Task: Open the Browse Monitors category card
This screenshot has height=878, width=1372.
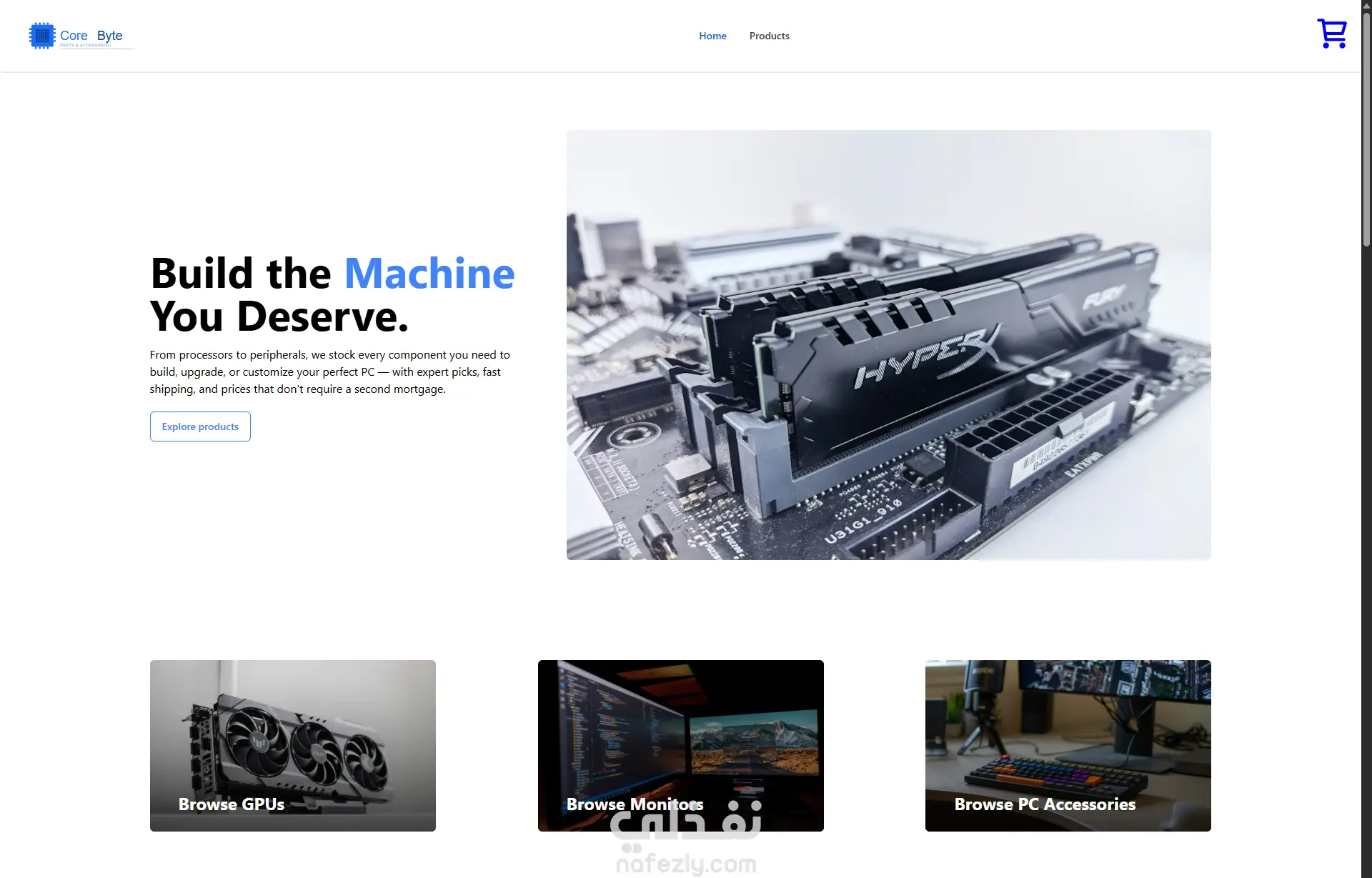Action: pyautogui.click(x=680, y=745)
